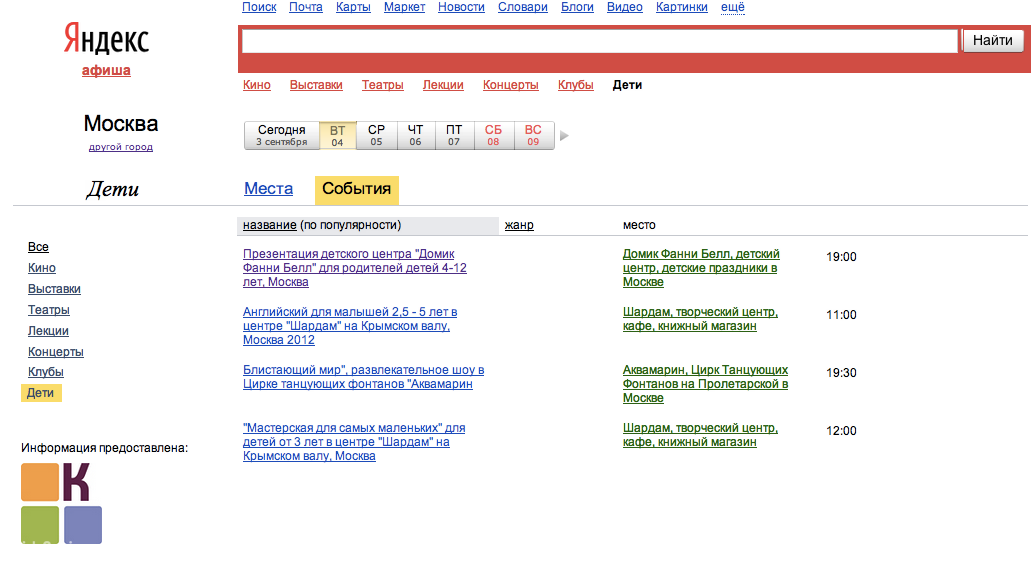1031x566 pixels.
Task: Select the ЧТ 06 date tab
Action: [x=416, y=135]
